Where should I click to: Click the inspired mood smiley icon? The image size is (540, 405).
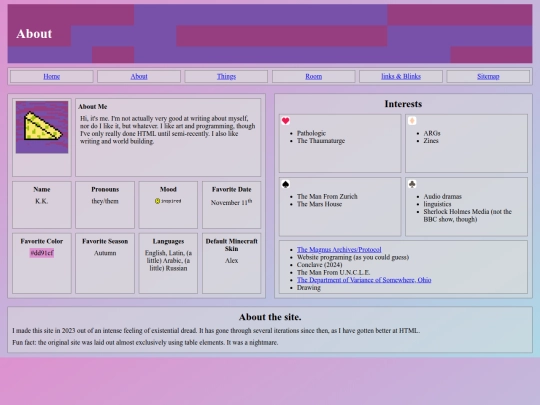(157, 201)
